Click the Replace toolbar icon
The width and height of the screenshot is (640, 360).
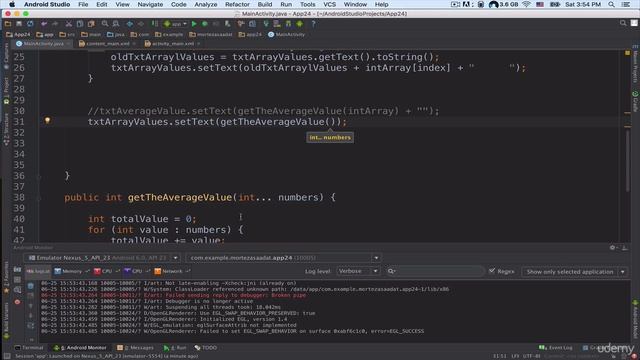pyautogui.click(x=116, y=24)
